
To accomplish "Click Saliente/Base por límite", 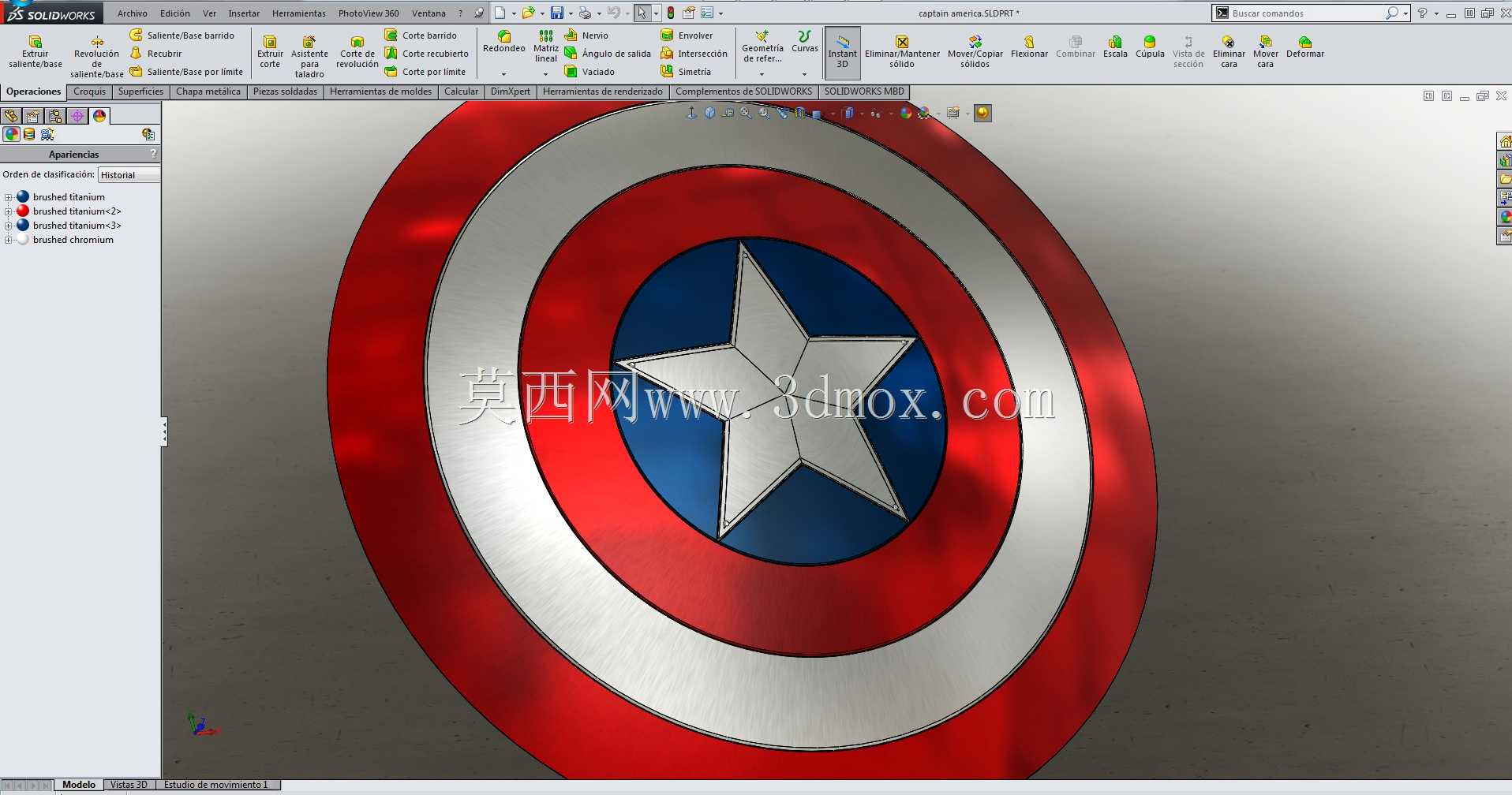I will (187, 72).
